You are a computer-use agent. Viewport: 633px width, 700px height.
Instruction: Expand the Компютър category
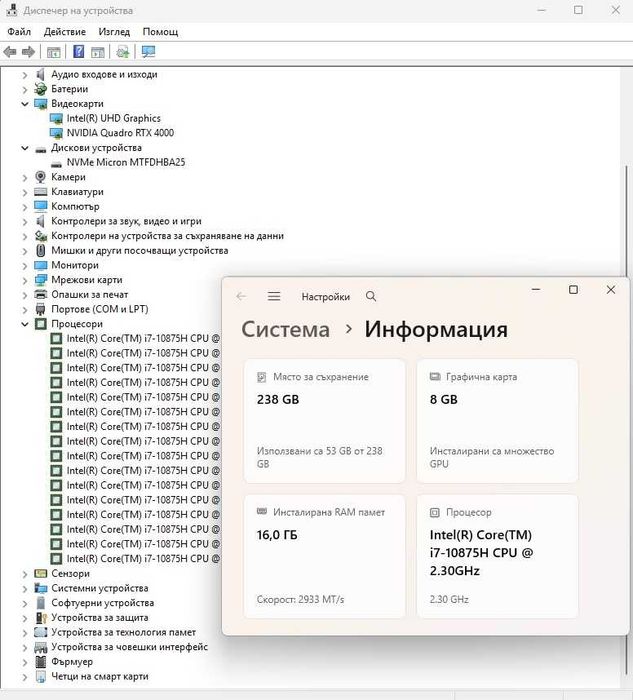click(25, 207)
